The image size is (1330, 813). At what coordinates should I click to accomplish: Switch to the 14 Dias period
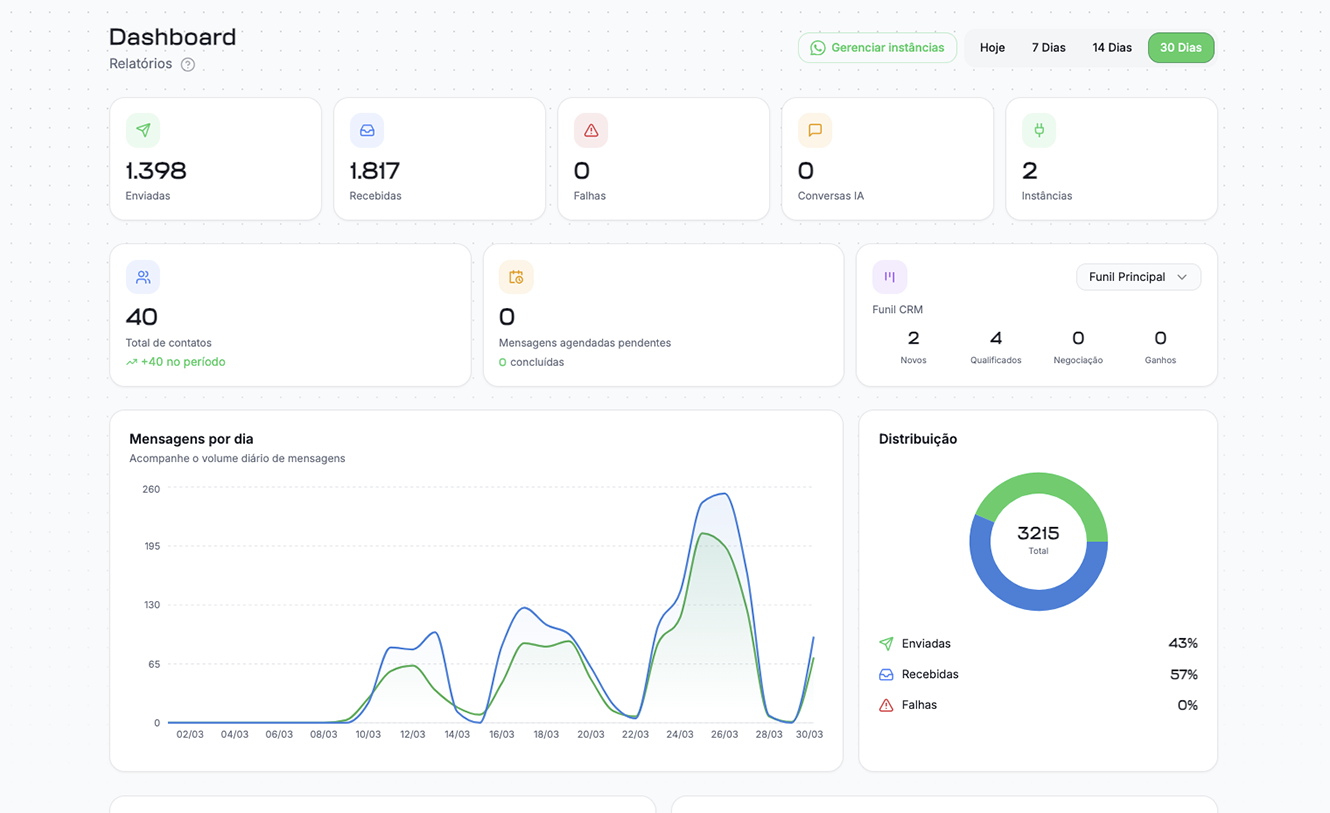click(1112, 48)
